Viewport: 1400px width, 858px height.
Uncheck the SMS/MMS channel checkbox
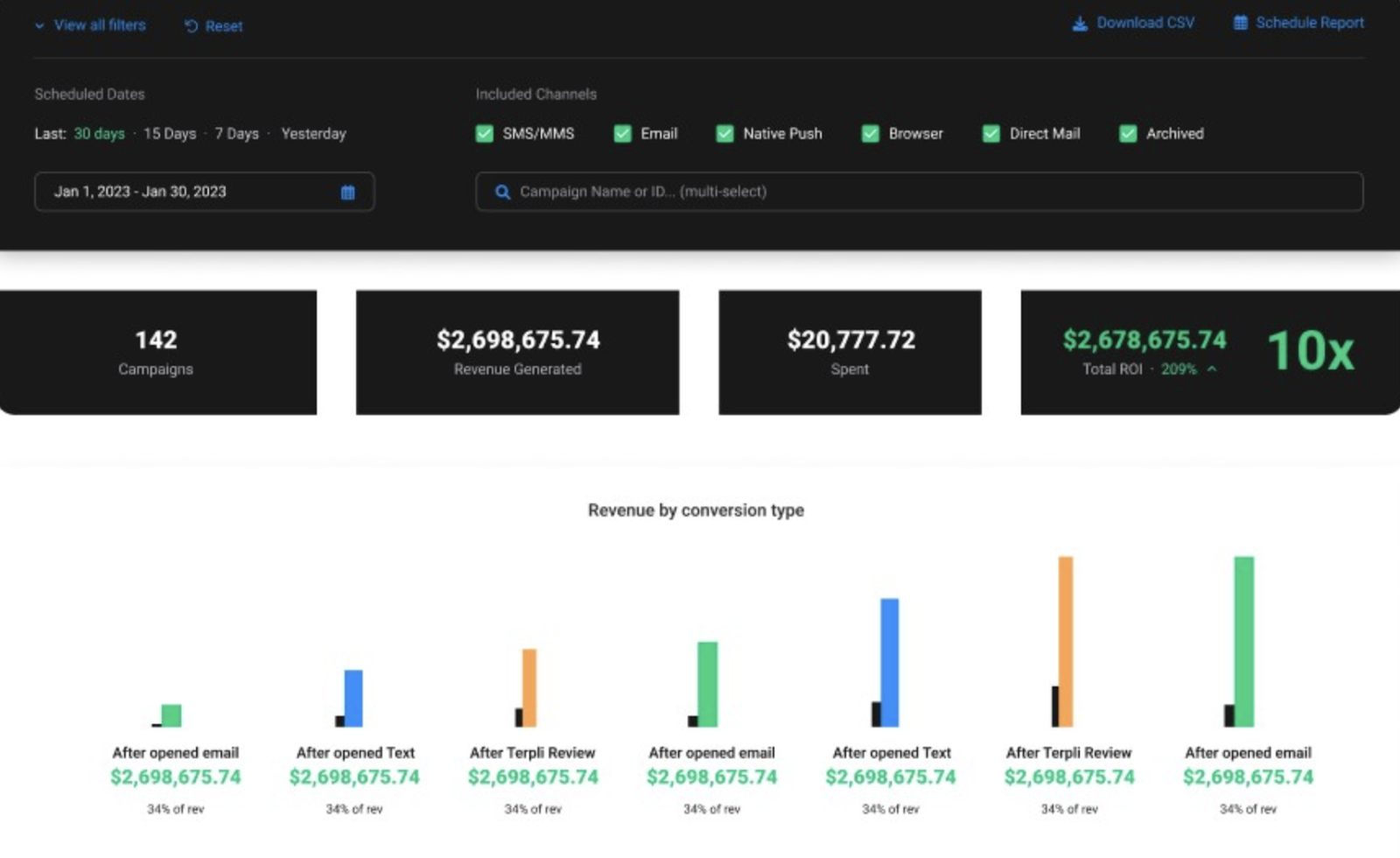pos(484,134)
